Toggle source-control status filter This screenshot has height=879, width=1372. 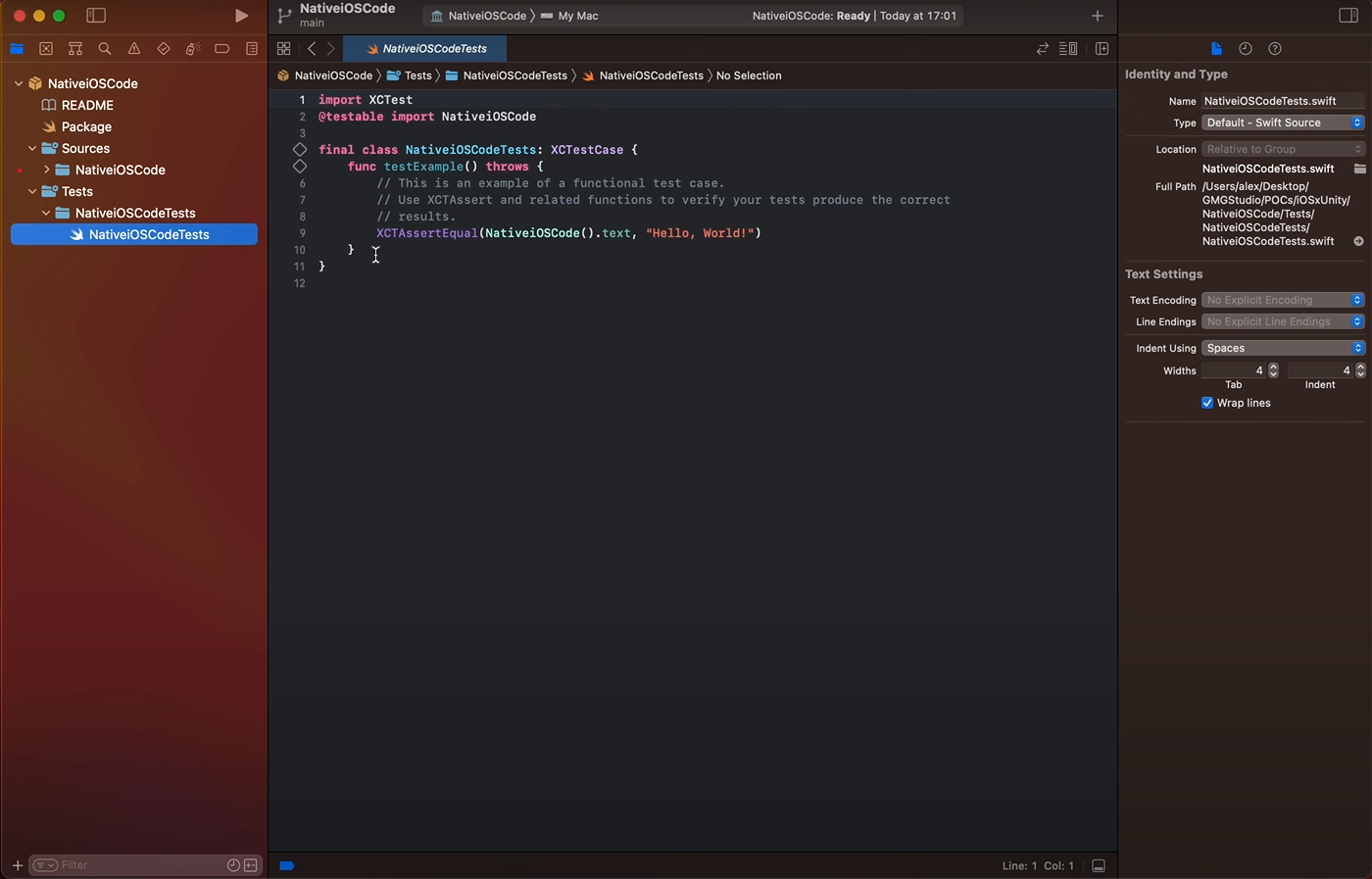click(251, 865)
